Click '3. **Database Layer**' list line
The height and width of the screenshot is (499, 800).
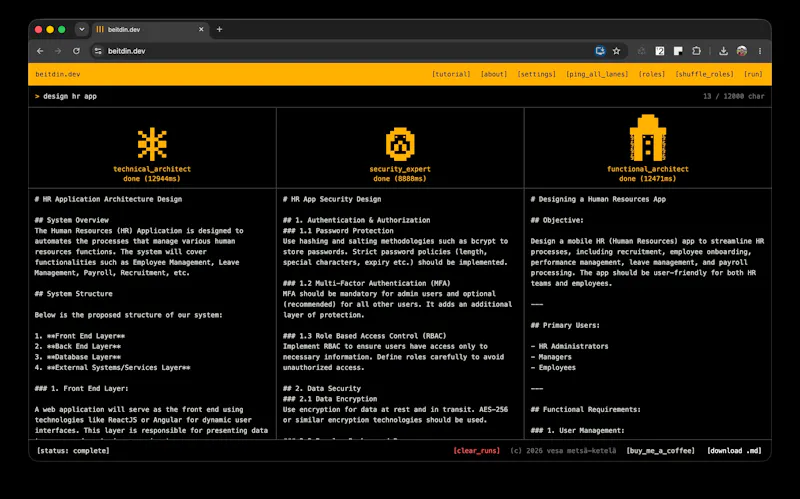click(x=78, y=357)
